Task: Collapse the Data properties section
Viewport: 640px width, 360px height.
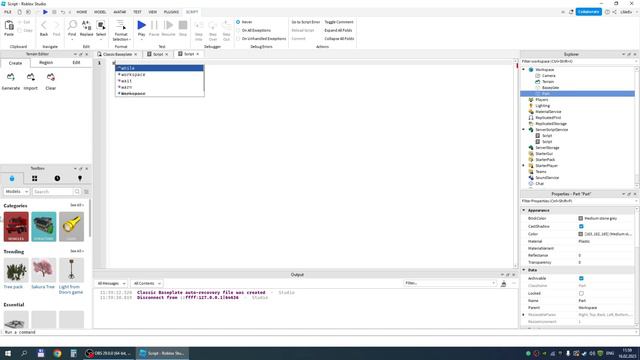Action: pos(524,270)
